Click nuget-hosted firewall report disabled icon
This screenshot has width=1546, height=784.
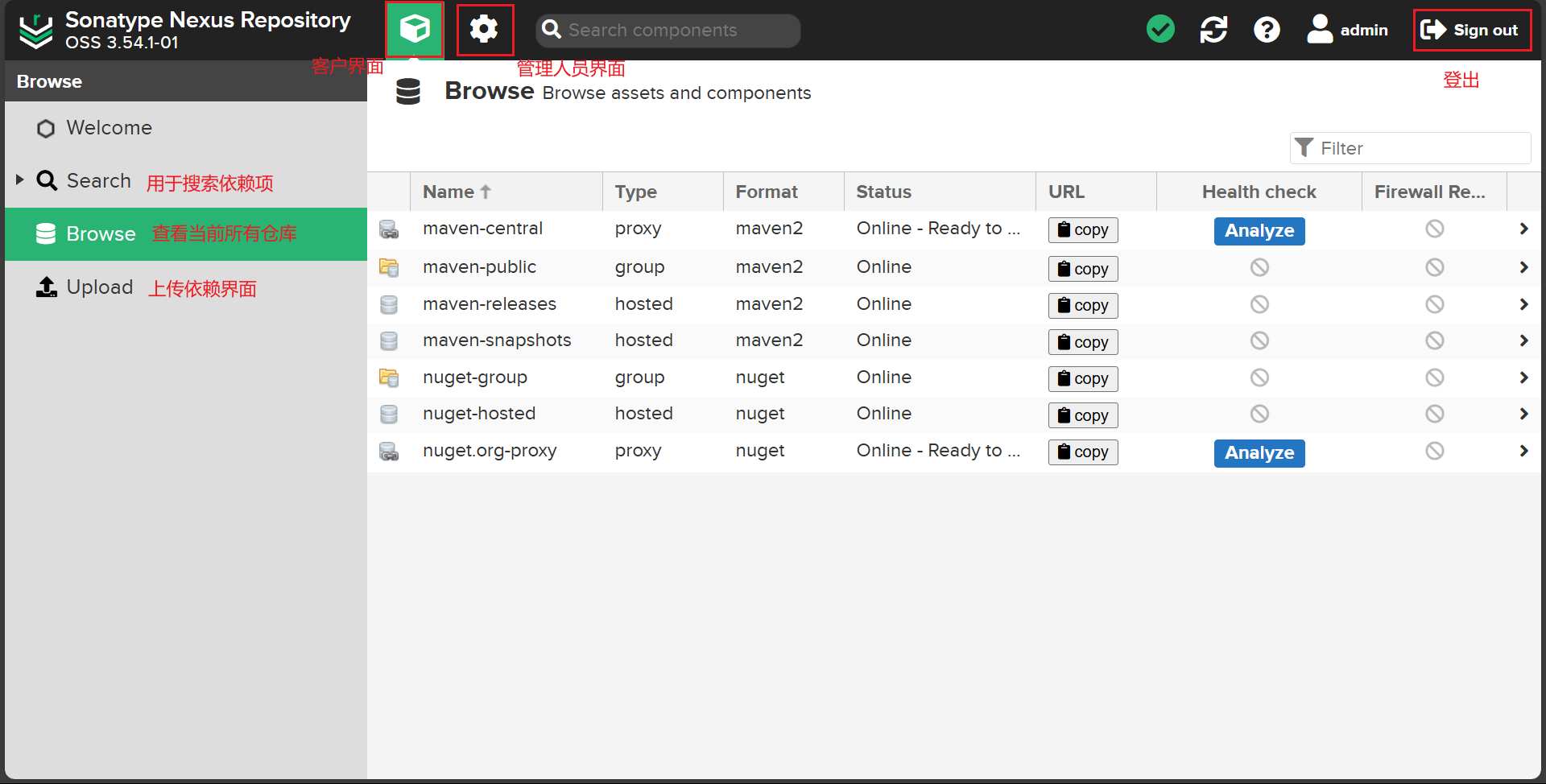[1434, 414]
